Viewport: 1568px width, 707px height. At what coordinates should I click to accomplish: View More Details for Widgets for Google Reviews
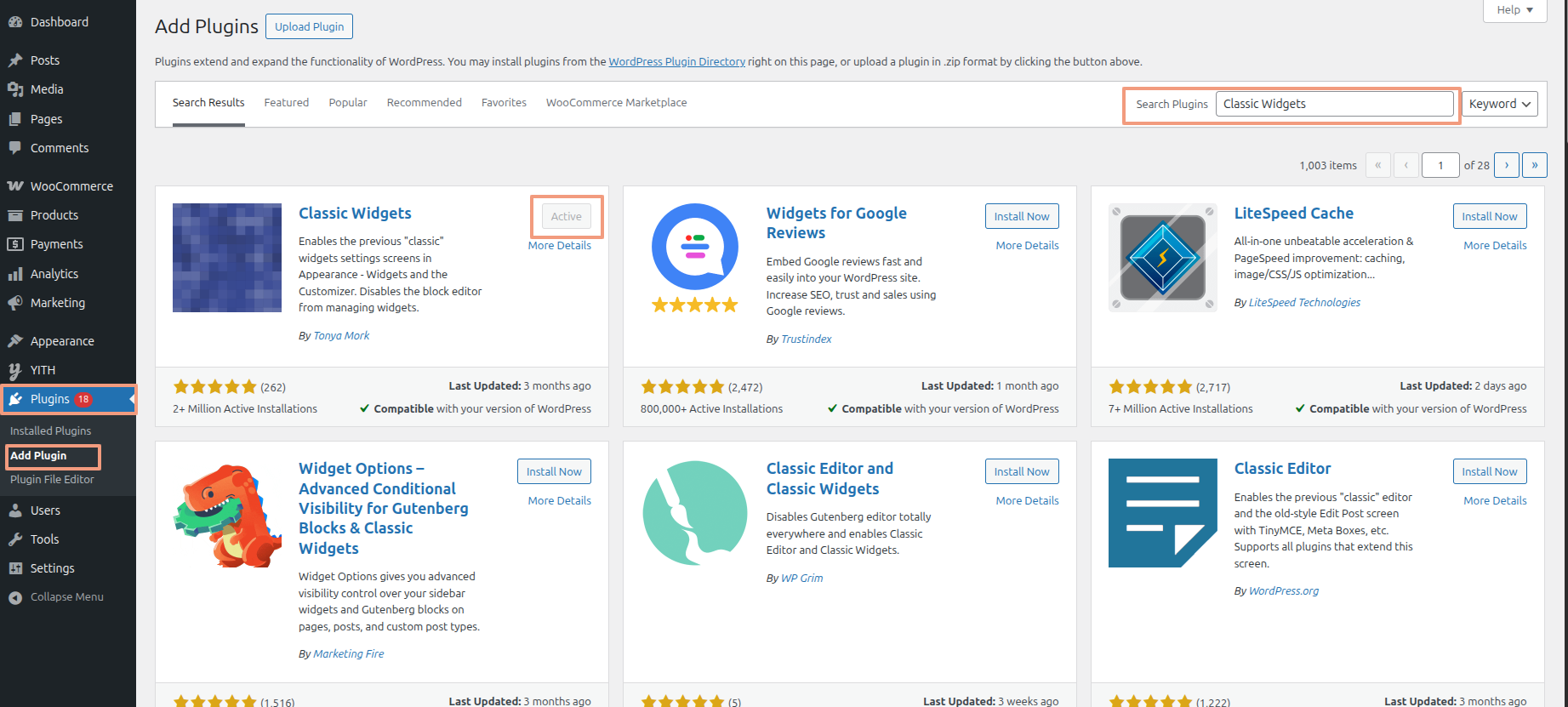(x=1028, y=246)
